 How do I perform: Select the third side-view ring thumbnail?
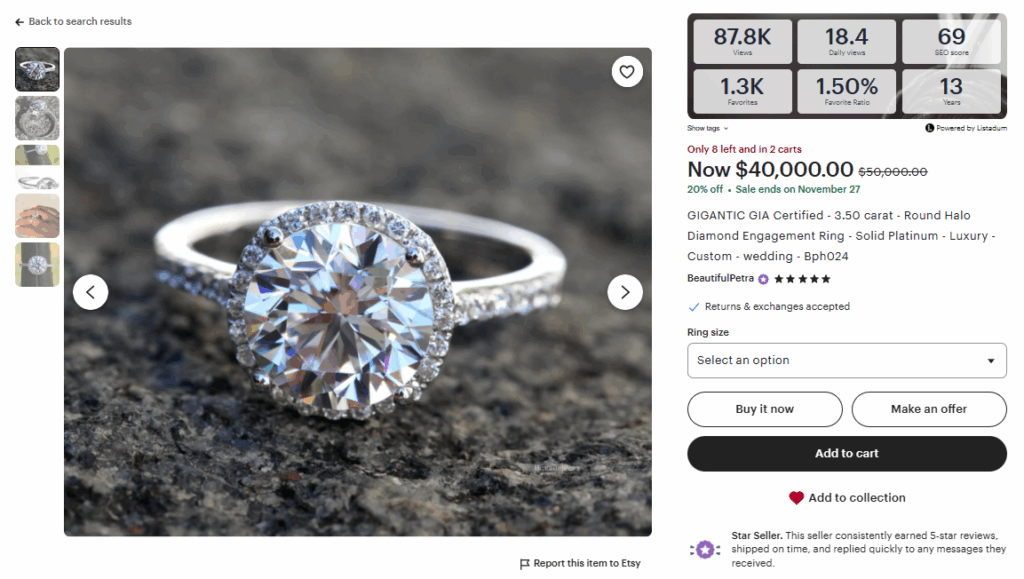tap(37, 167)
